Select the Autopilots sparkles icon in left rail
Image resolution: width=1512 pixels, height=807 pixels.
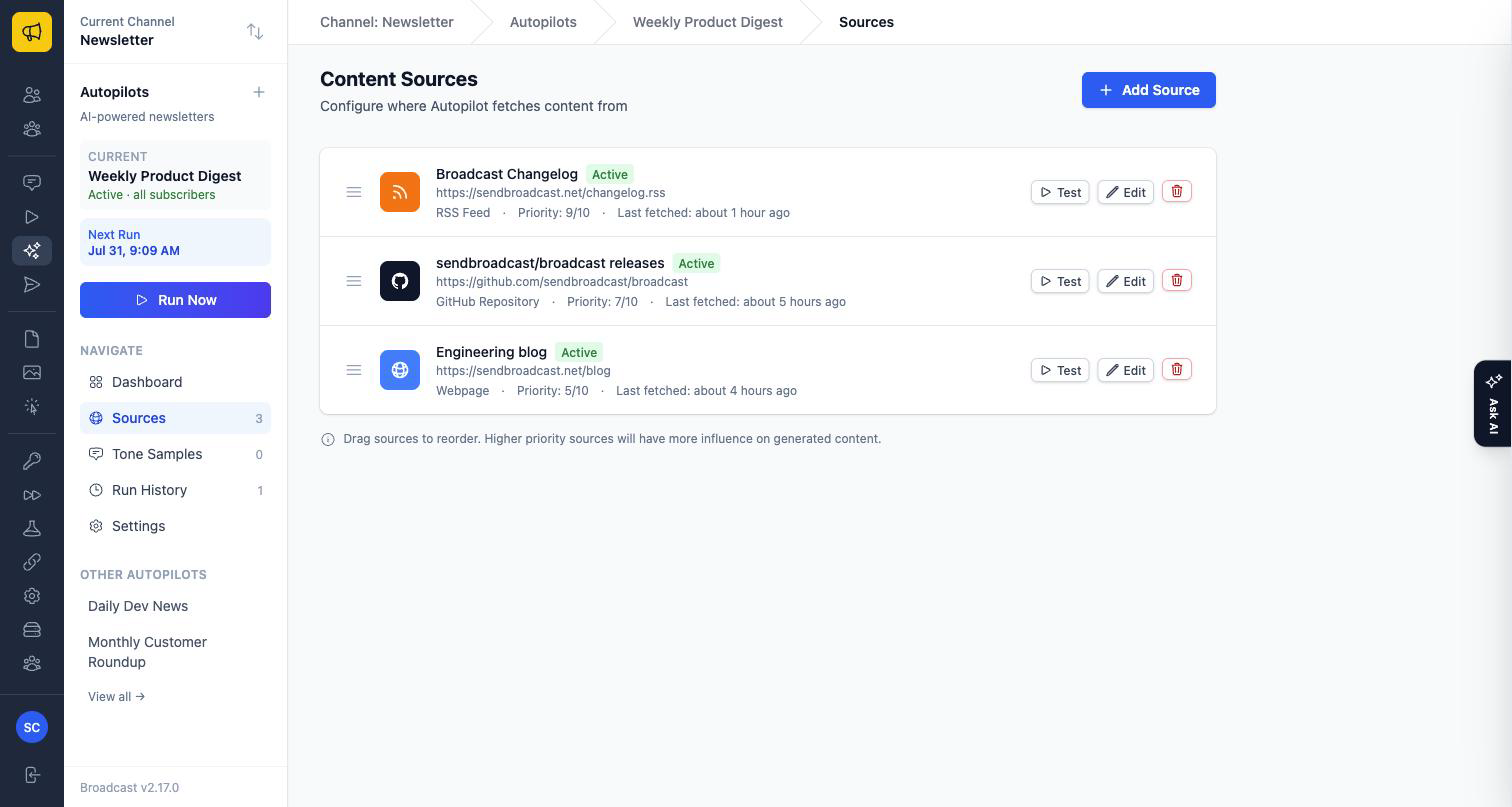[x=32, y=250]
